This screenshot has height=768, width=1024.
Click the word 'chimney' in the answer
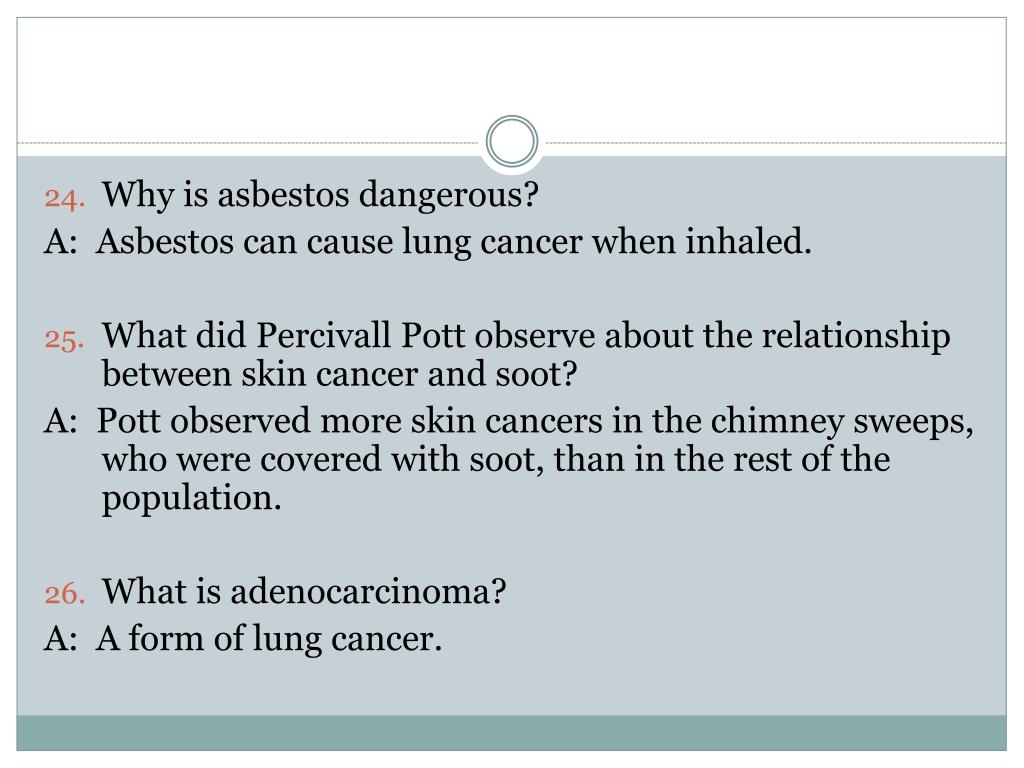777,423
